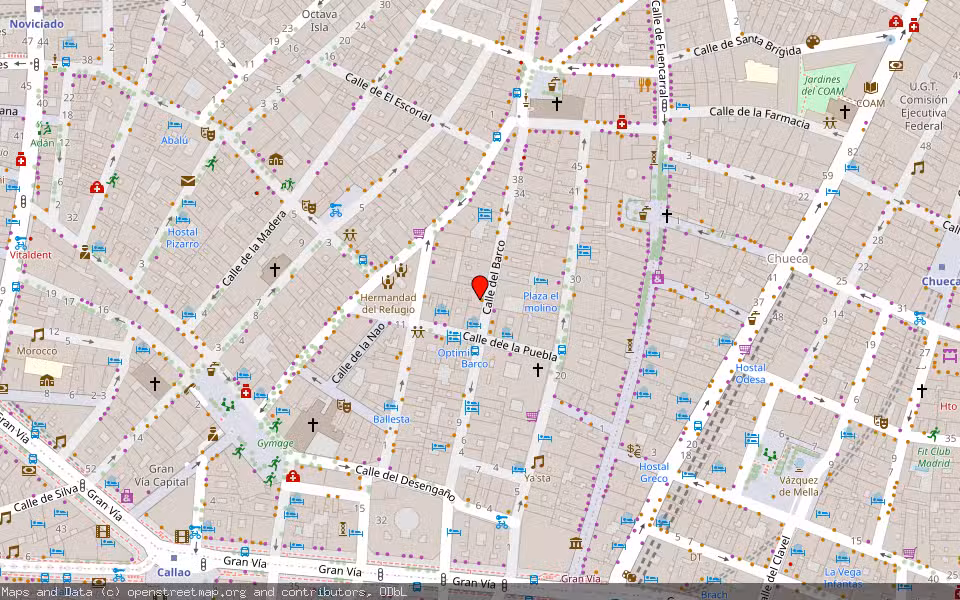
Task: Click the book library icon above COAM label
Action: tap(870, 88)
